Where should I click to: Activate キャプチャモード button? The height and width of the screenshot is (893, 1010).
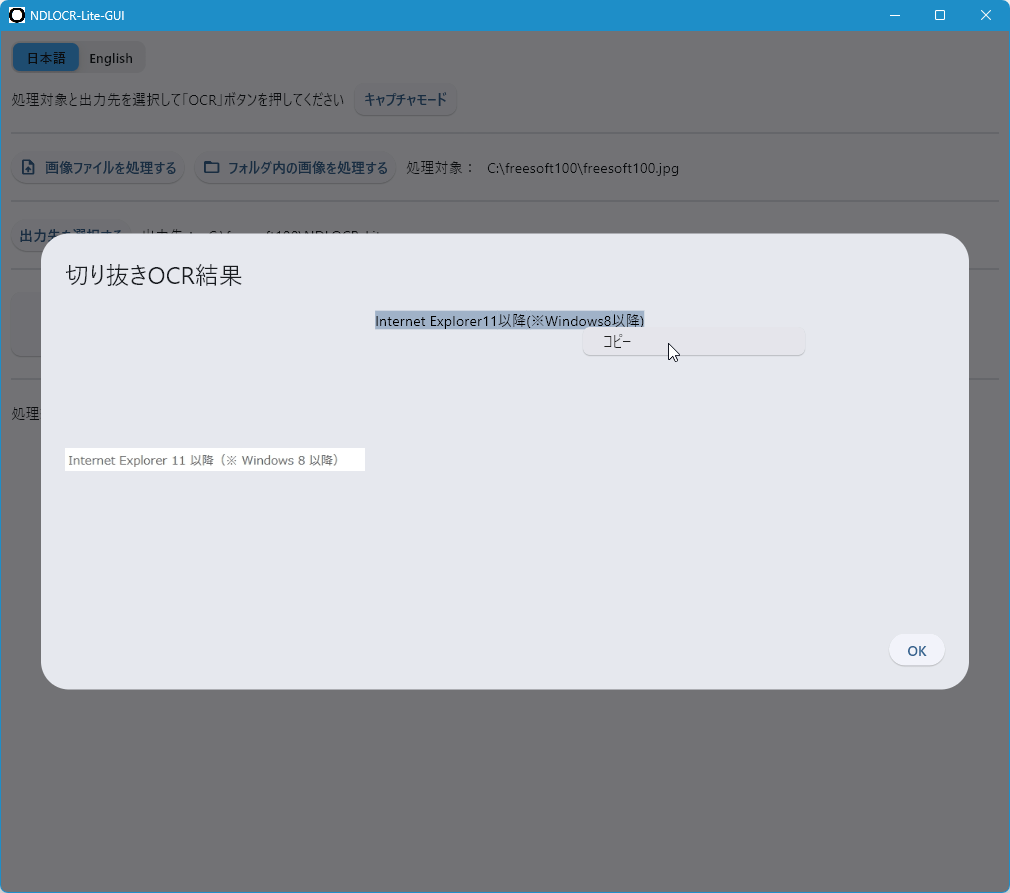click(x=405, y=100)
